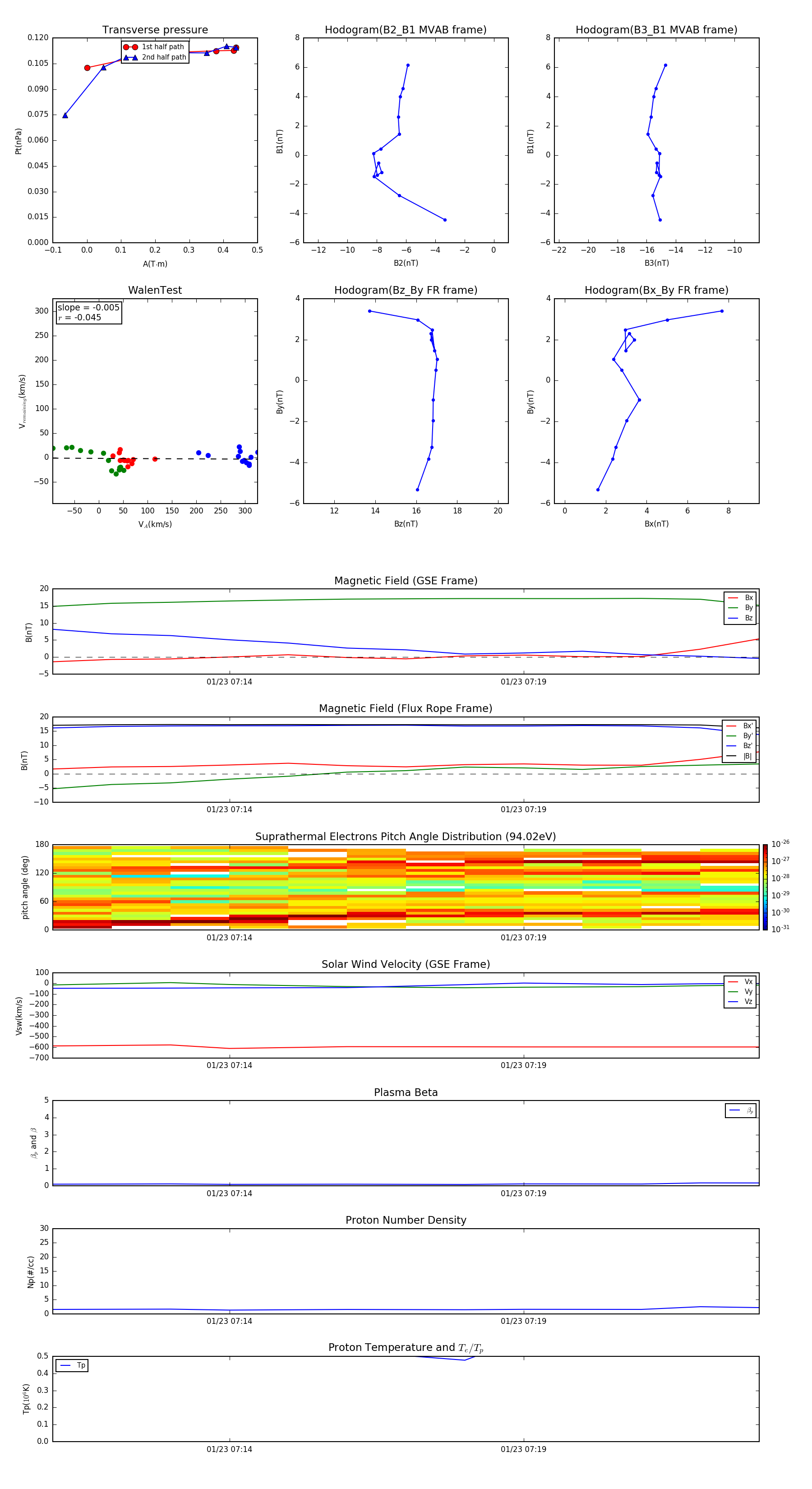Click bottommost point in B2_B1 hodogram
Viewport: 812px width, 1489px height.
444,220
